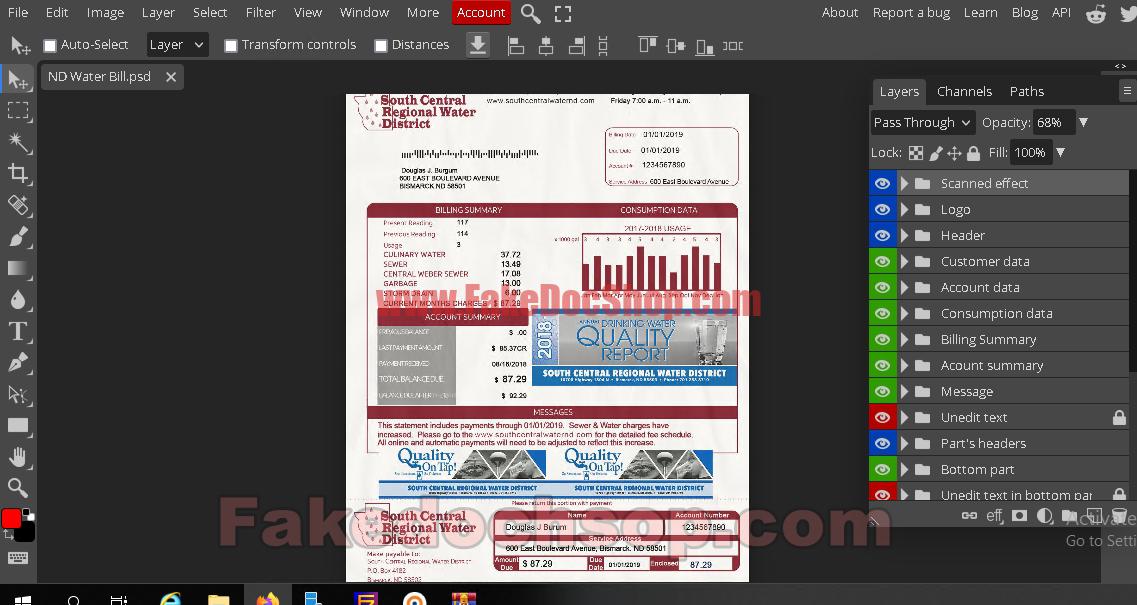Switch to the Channels tab

963,91
